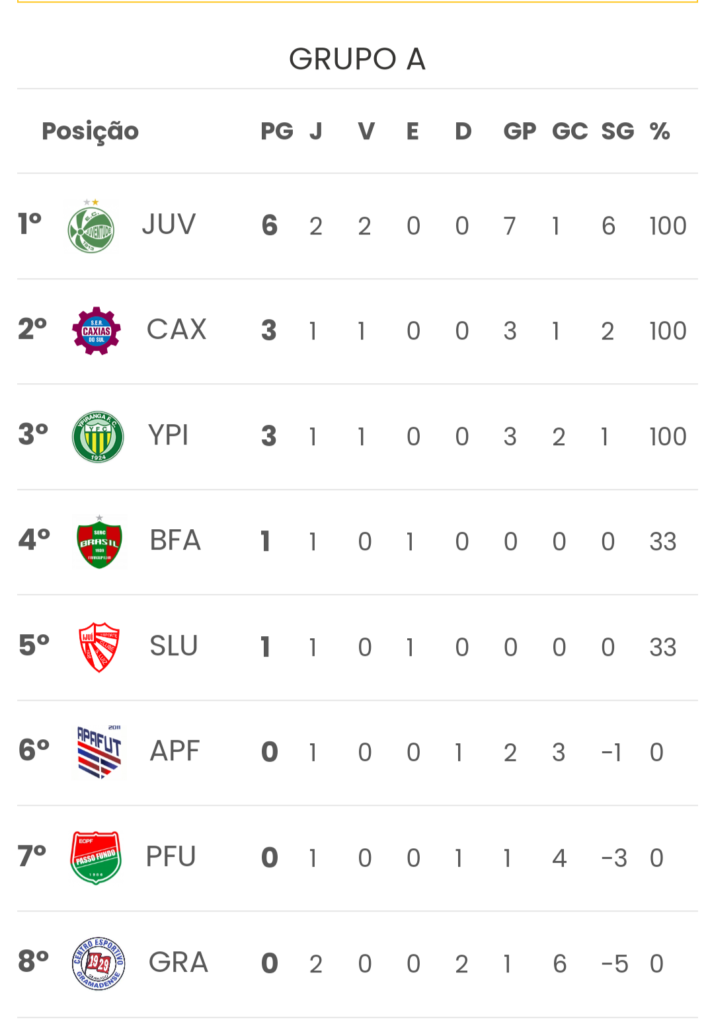Click the % percentage column header

[660, 131]
